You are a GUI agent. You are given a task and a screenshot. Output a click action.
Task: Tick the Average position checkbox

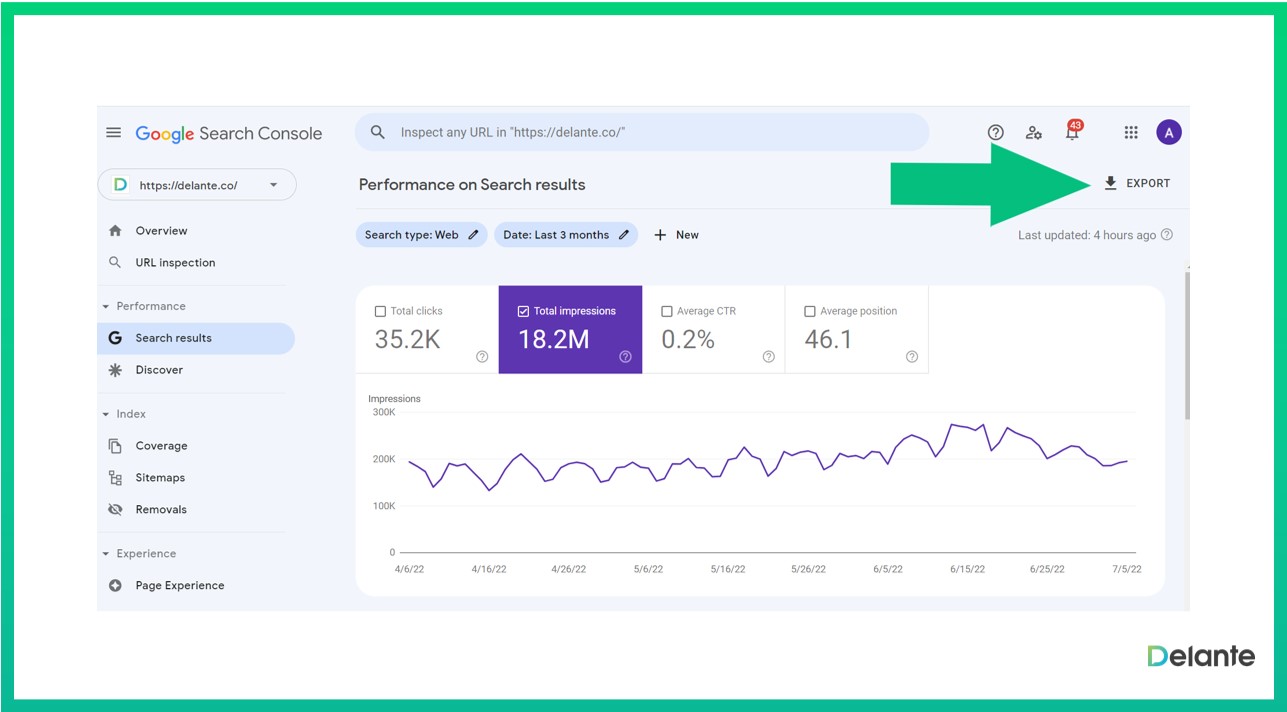[x=810, y=311]
